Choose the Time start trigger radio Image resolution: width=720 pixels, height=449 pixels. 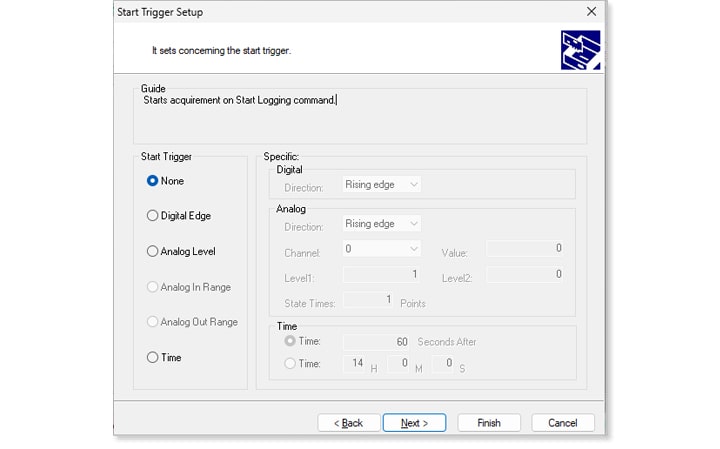pos(164,357)
